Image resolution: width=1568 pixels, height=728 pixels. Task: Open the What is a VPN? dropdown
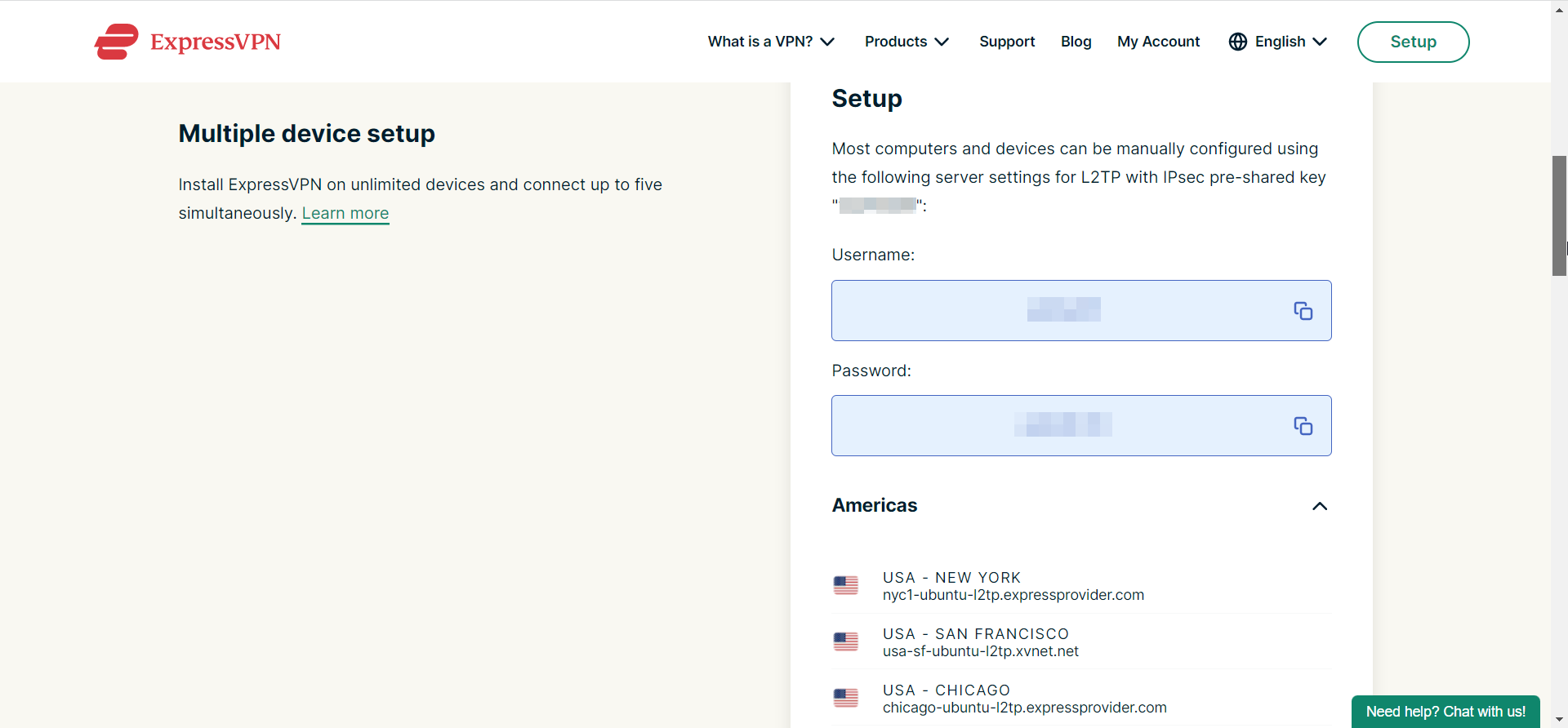click(x=770, y=42)
